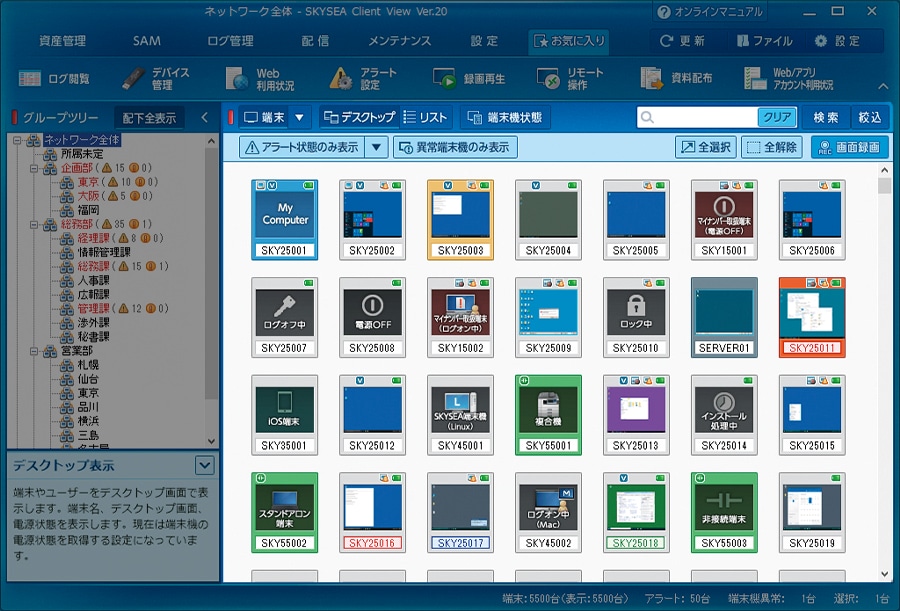The height and width of the screenshot is (611, 900).
Task: Collapse the デスクトップ表示 description panel
Action: click(204, 465)
